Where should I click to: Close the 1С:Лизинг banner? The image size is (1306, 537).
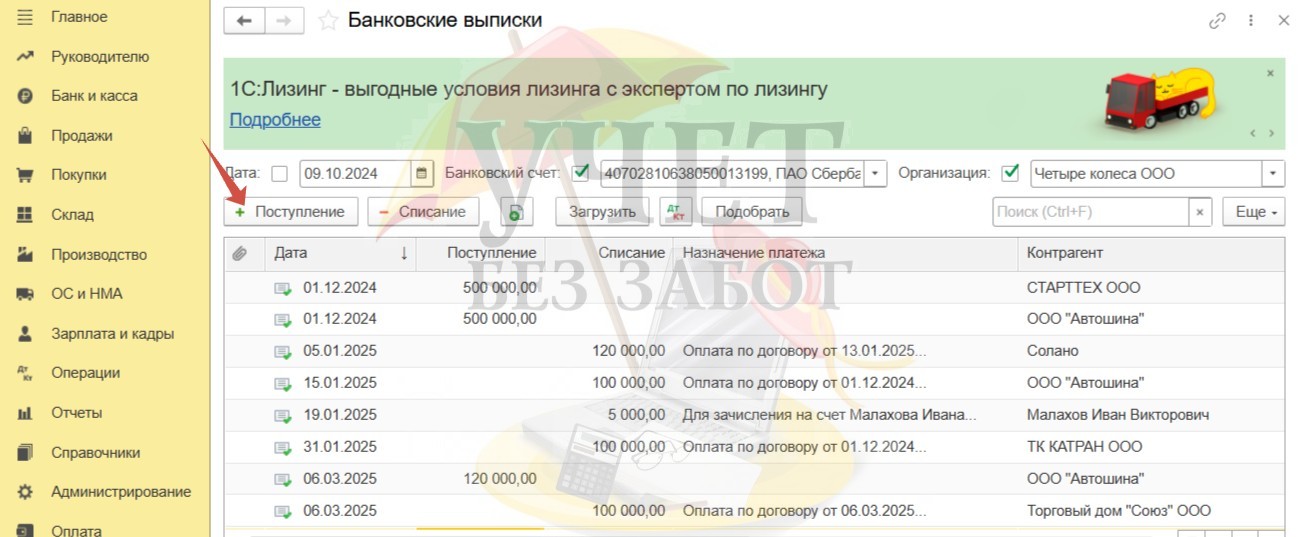pos(1270,73)
